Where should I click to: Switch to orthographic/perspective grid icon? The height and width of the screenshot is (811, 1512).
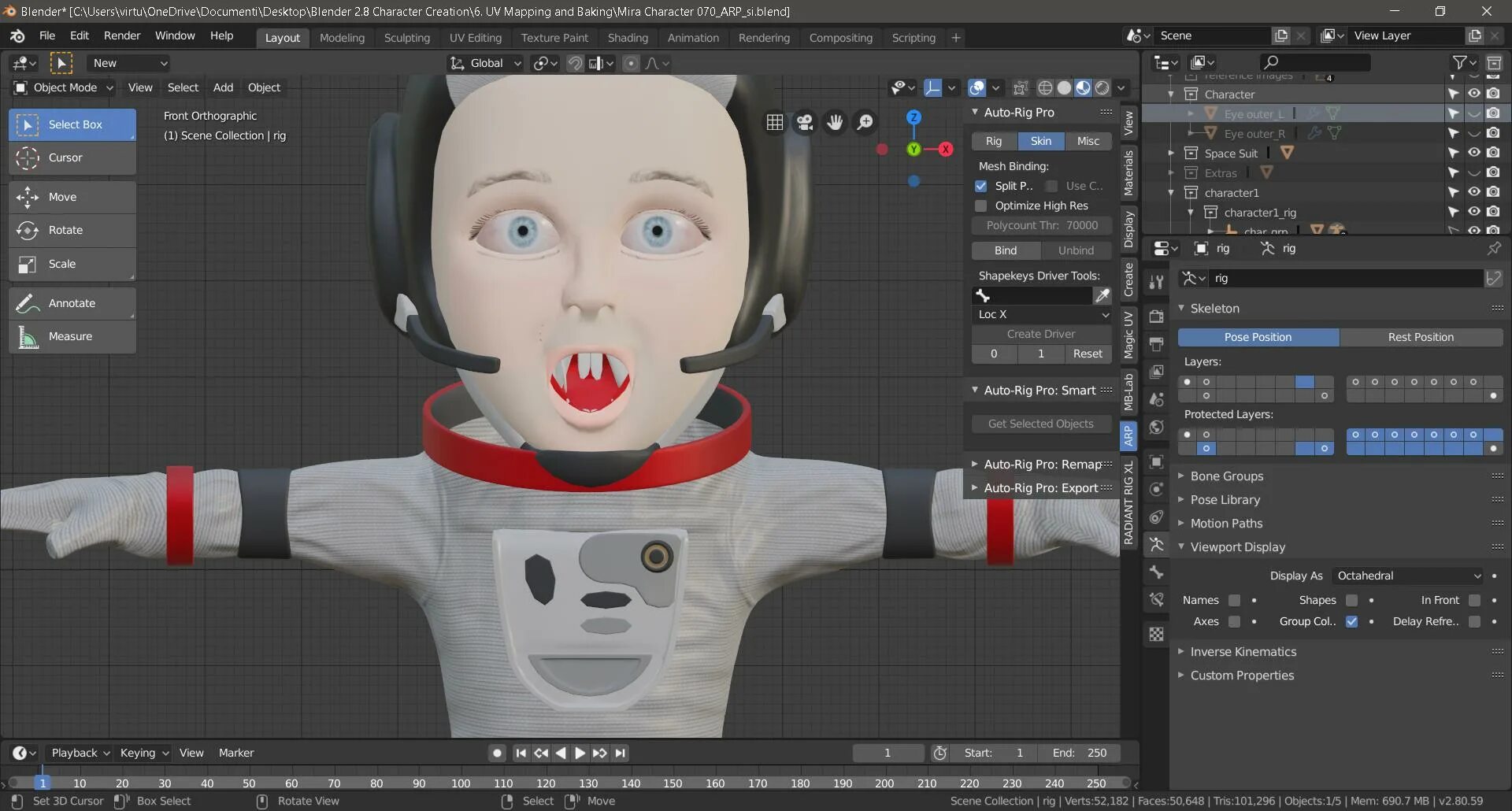coord(775,122)
